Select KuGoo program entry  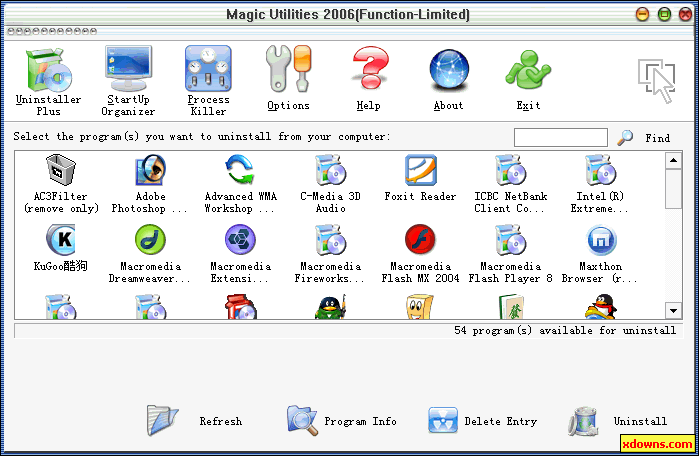61,248
